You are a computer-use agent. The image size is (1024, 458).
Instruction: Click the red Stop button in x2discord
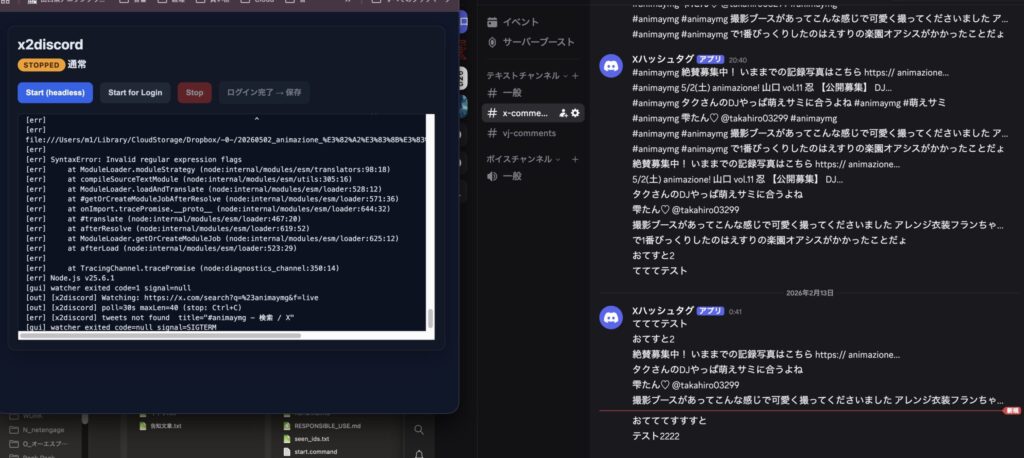tap(195, 93)
